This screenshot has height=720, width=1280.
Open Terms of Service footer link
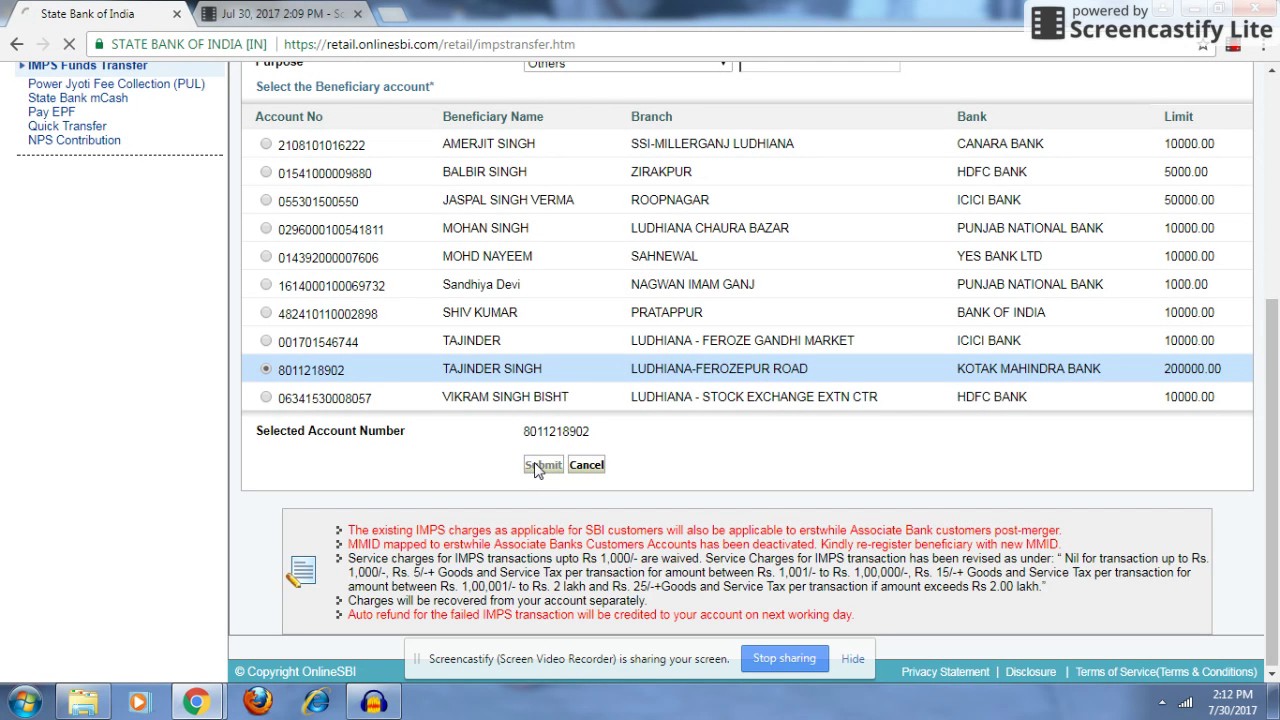tap(1166, 672)
